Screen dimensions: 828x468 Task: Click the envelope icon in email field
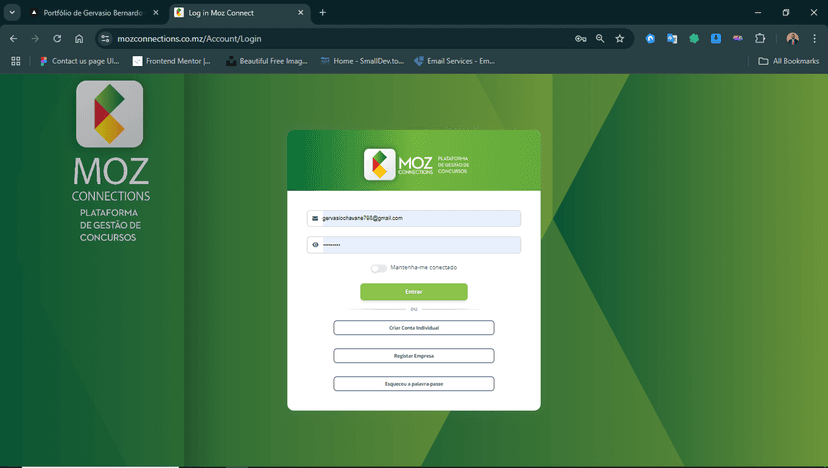coord(315,218)
